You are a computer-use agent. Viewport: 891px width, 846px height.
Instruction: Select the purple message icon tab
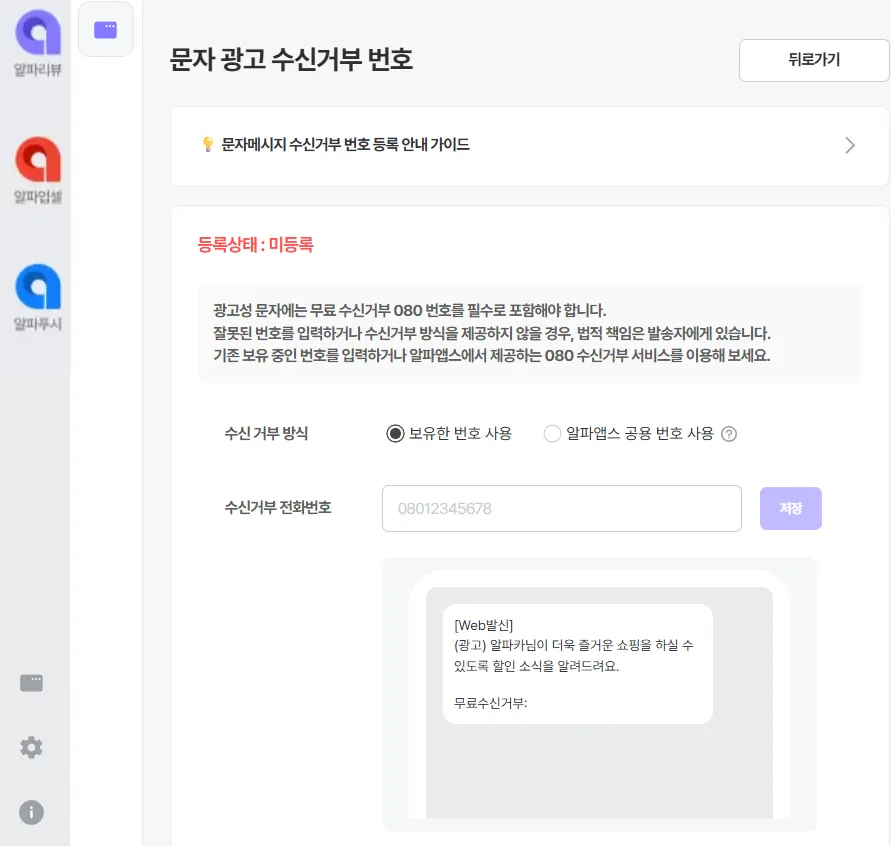point(106,29)
